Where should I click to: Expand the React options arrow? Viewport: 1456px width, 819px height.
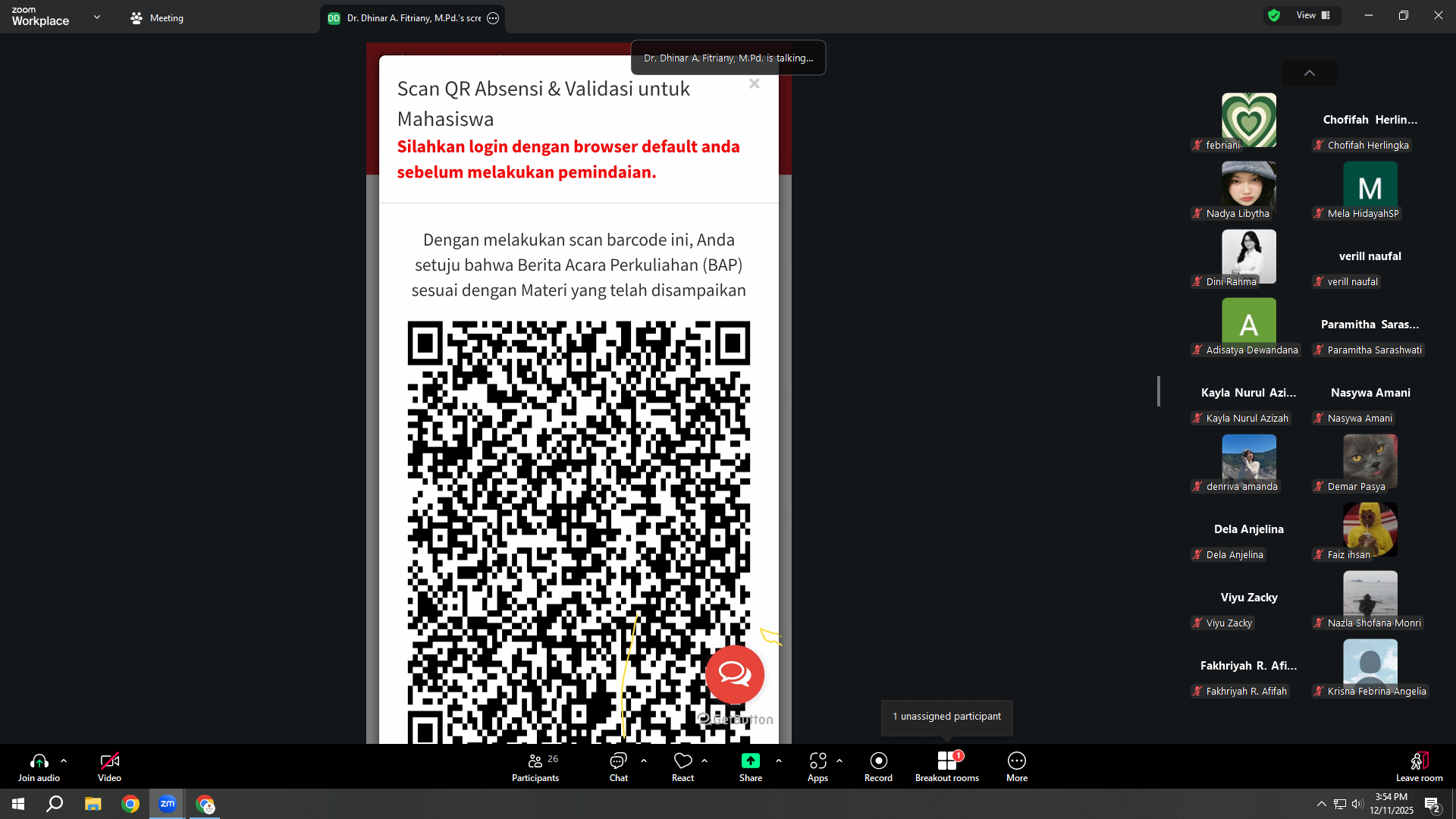(x=704, y=761)
